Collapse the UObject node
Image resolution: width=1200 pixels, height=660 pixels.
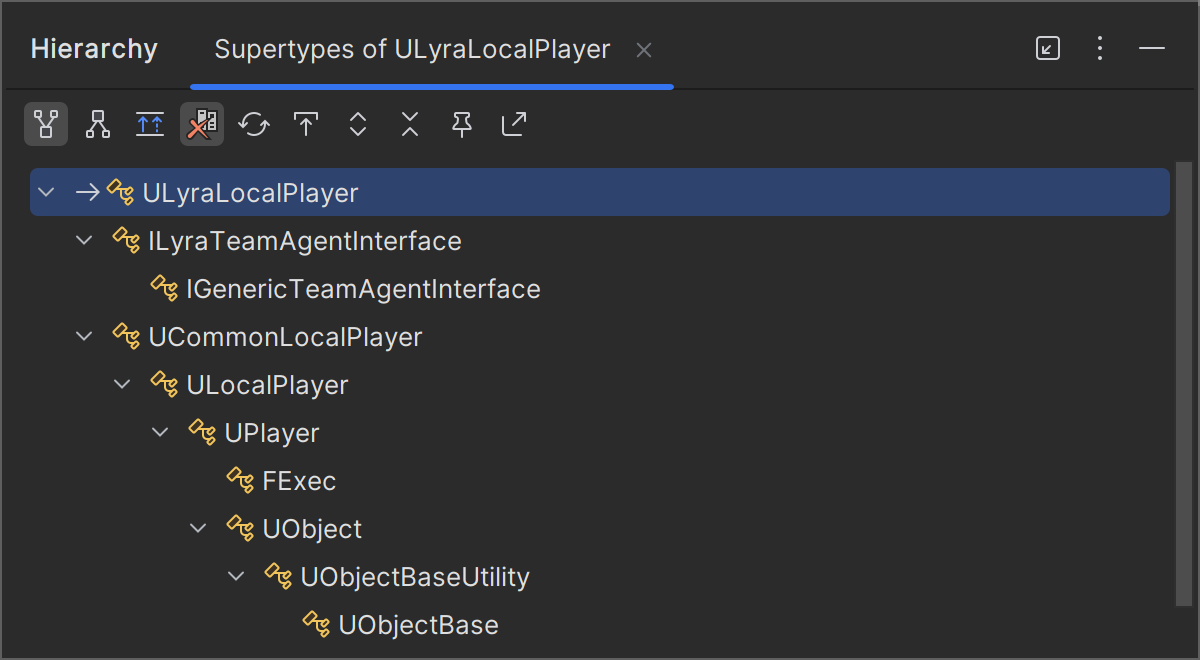tap(198, 528)
